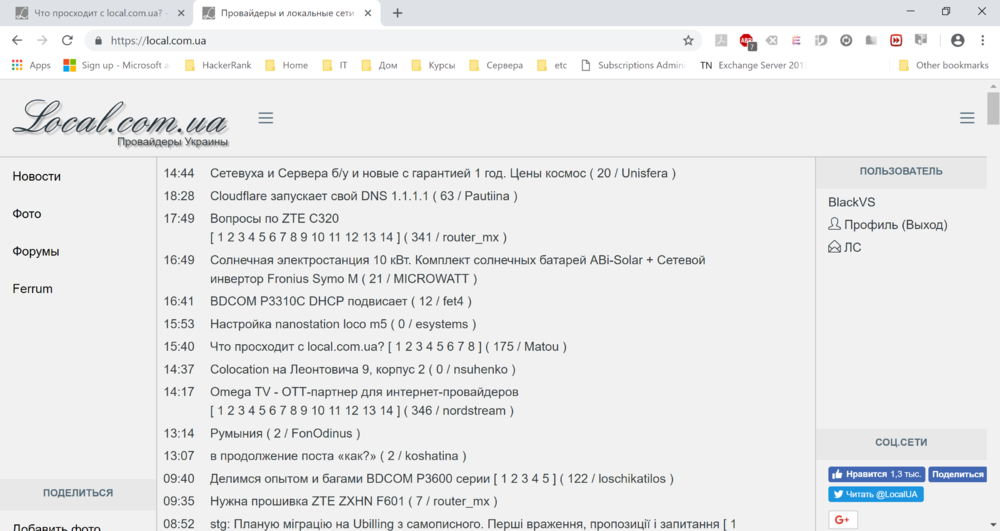
Task: Click the Google+ share button
Action: pos(842,519)
